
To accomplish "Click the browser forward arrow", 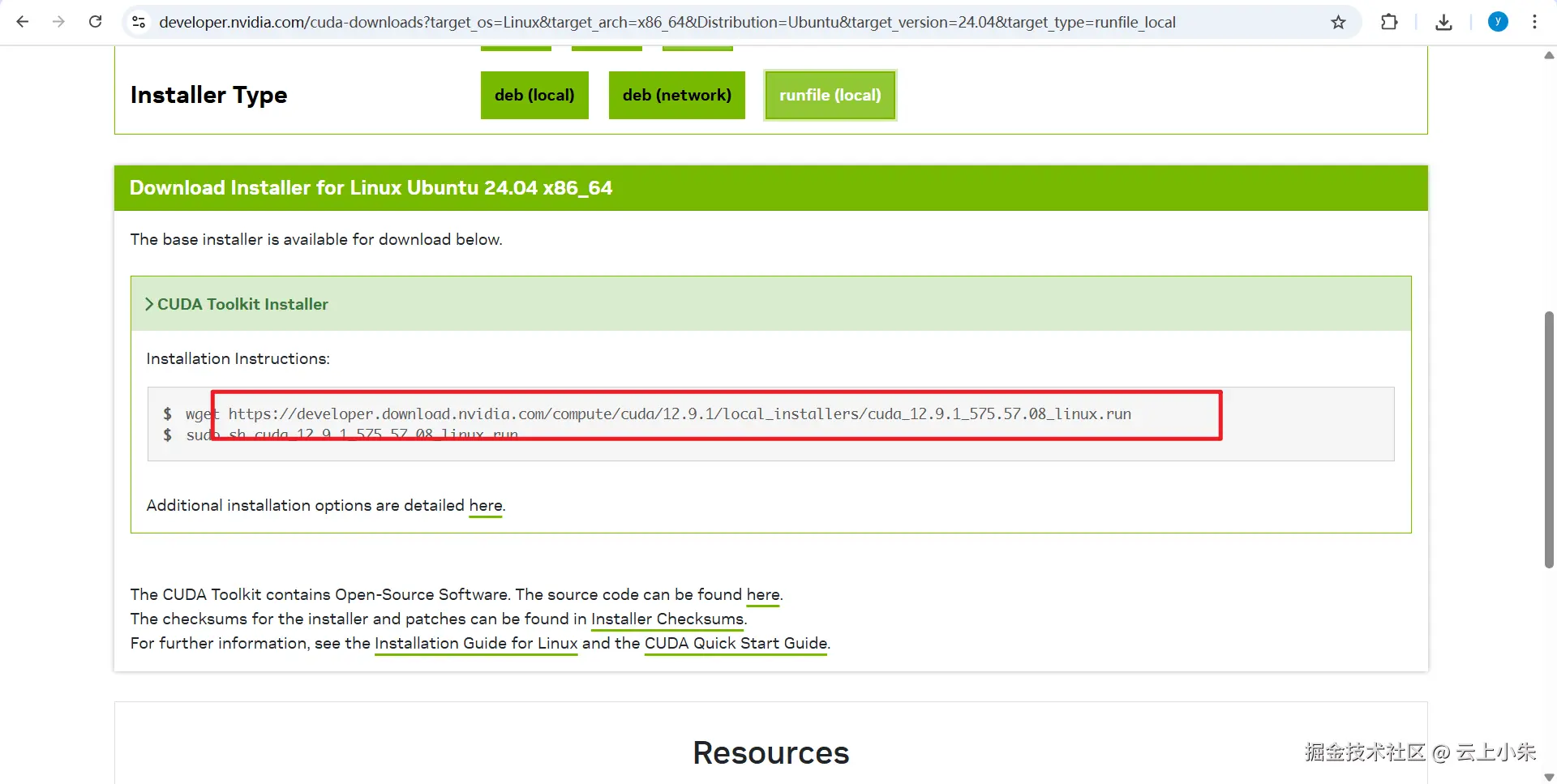I will coord(58,22).
